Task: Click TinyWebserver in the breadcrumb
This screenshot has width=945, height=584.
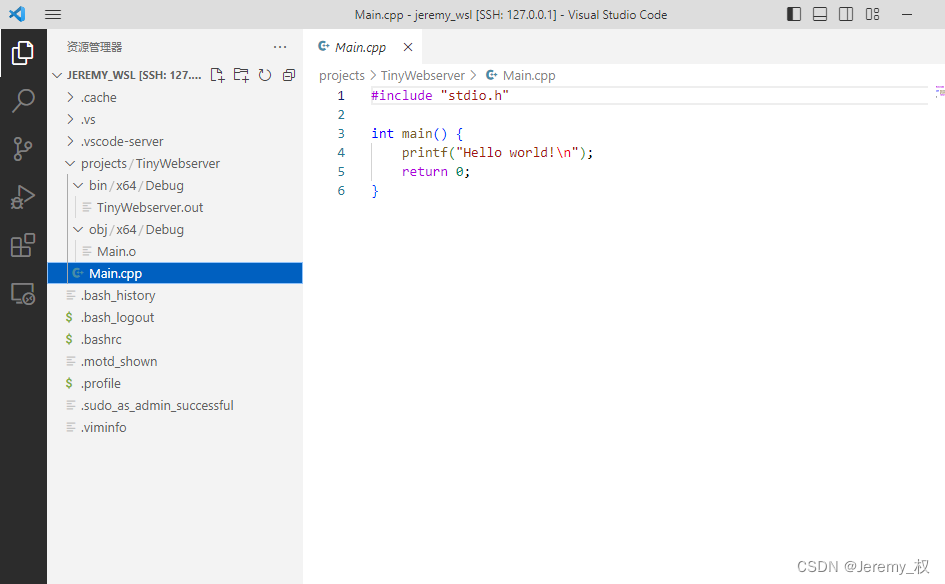Action: click(x=422, y=75)
